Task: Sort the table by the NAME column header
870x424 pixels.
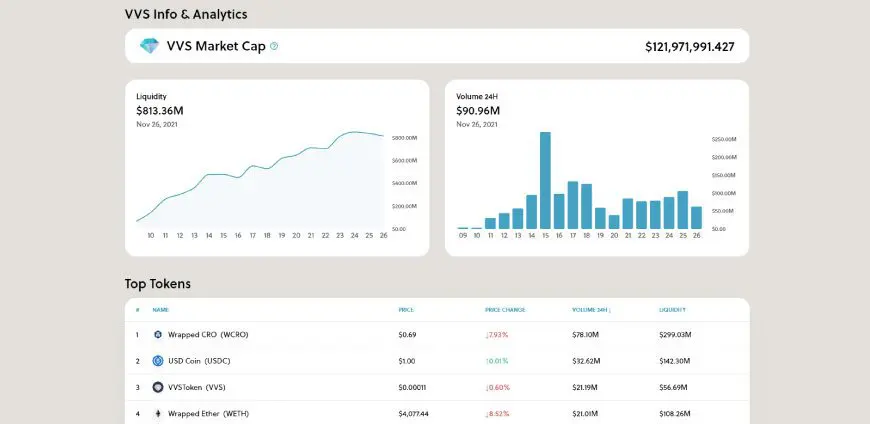Action: 161,310
